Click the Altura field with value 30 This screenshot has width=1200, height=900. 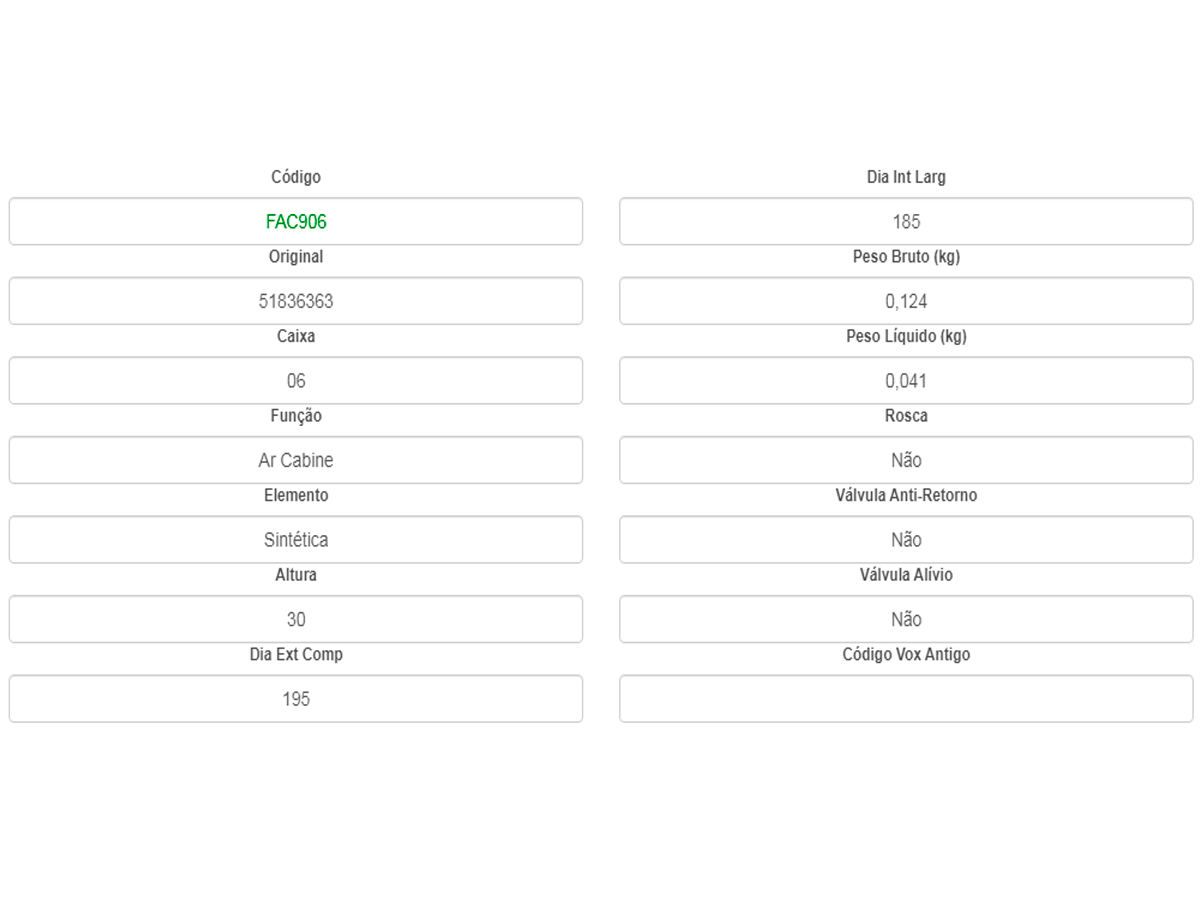tap(296, 619)
